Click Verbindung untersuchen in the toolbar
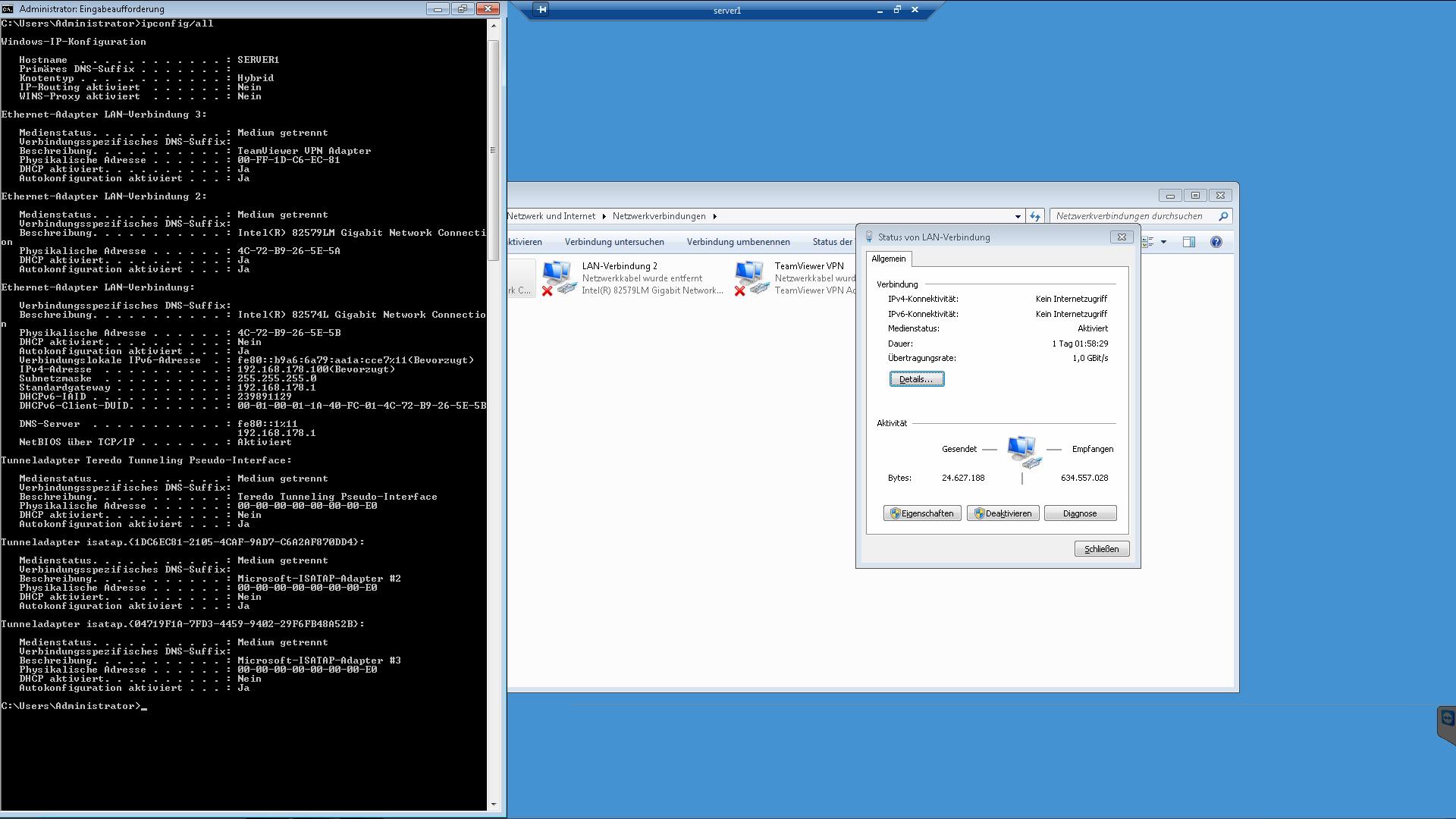This screenshot has width=1456, height=819. click(x=614, y=242)
